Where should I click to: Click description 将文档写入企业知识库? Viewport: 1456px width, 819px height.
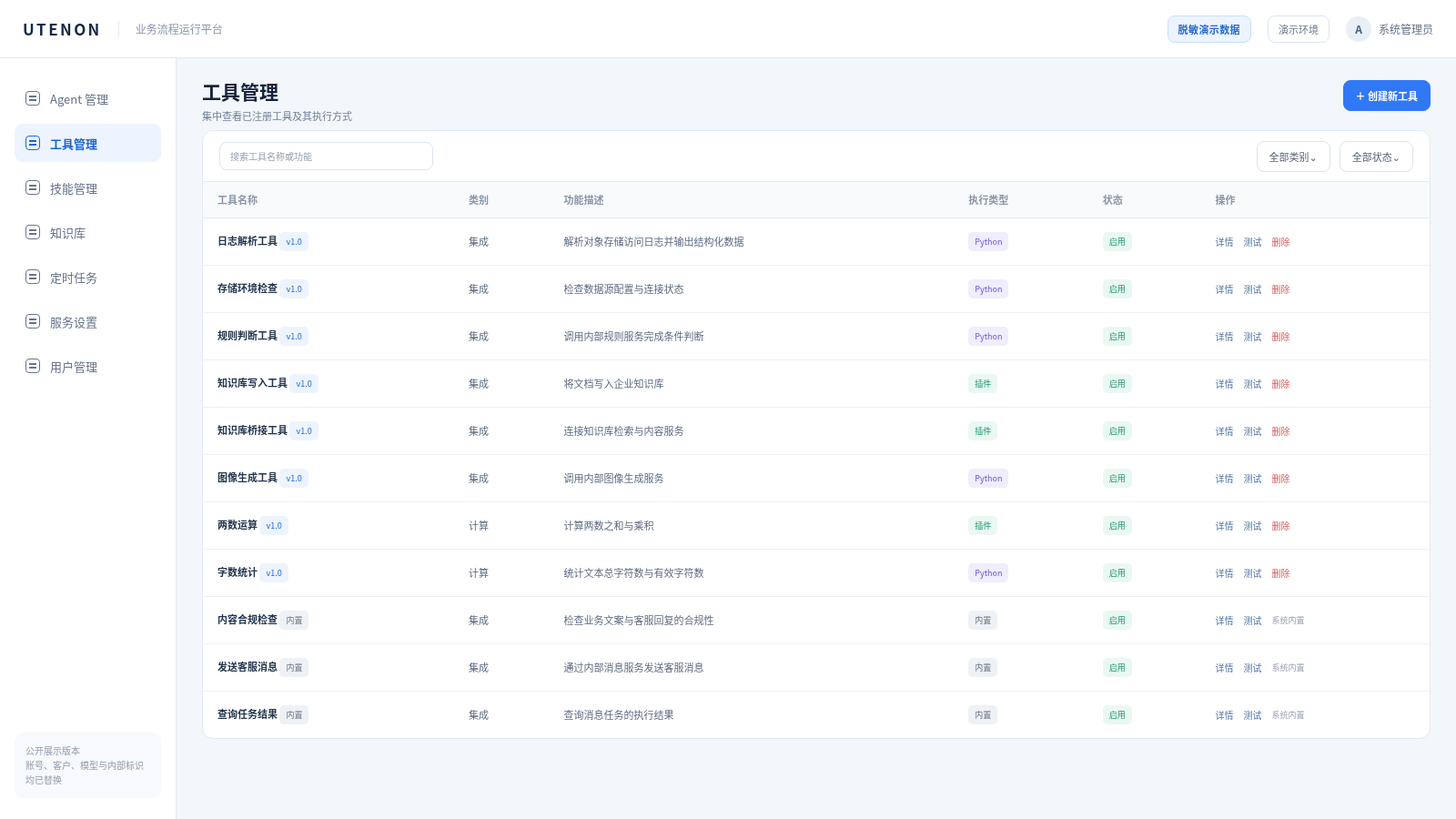coord(613,384)
